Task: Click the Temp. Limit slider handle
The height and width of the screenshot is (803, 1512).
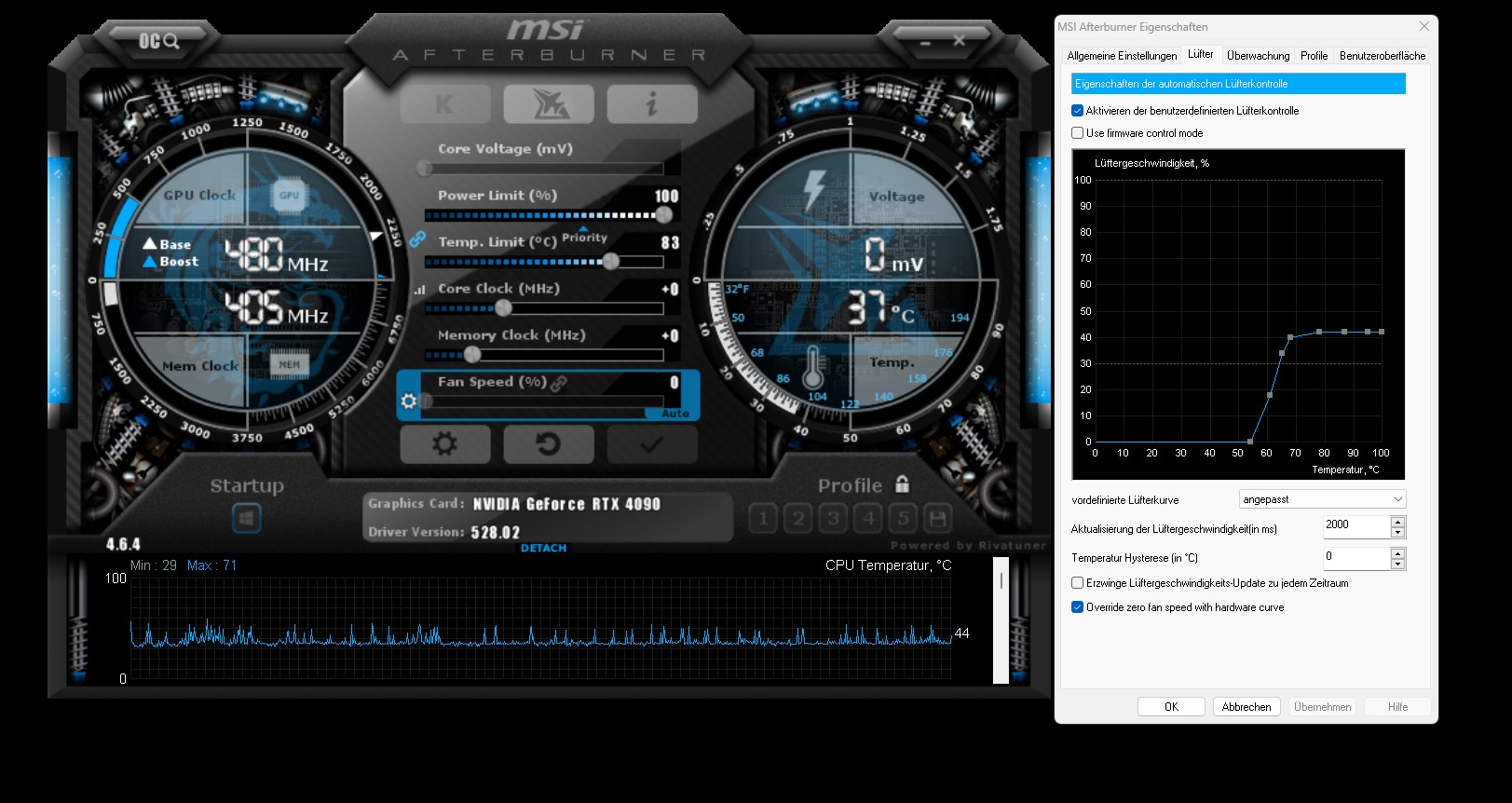Action: tap(610, 262)
